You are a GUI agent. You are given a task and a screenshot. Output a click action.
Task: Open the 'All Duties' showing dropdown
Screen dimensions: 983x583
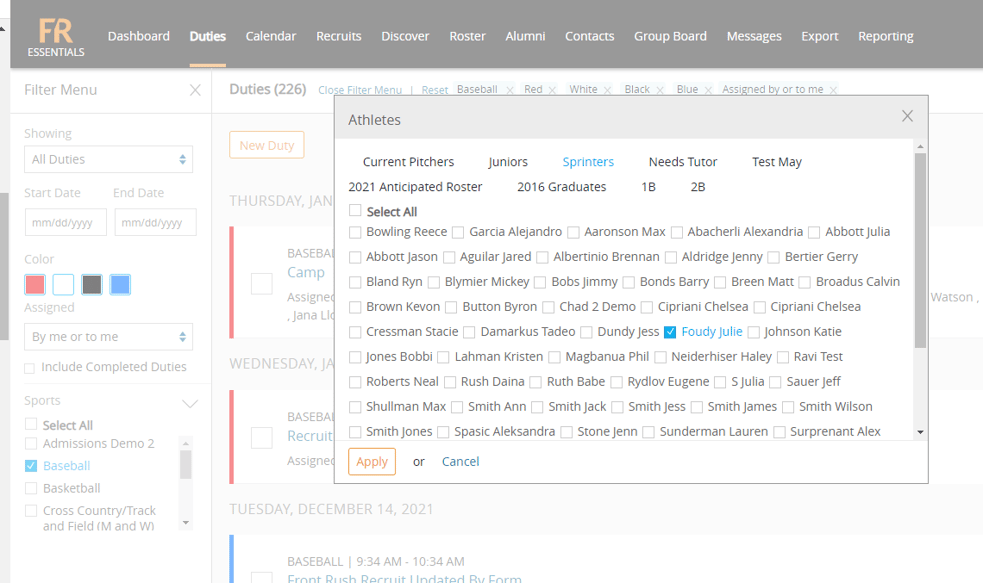click(x=108, y=158)
